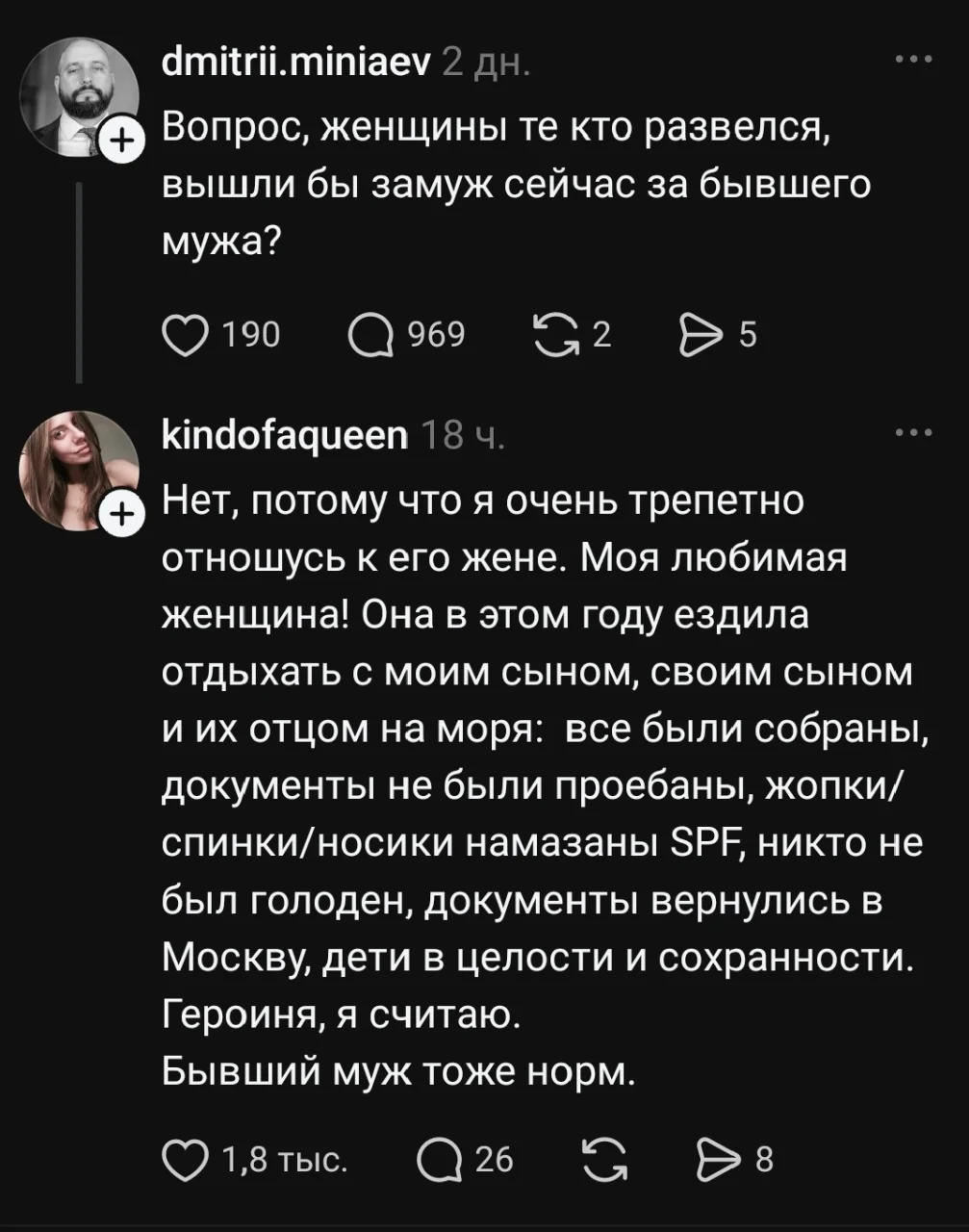View kindofaqueen avatar photo
The image size is (969, 1232).
click(x=81, y=470)
